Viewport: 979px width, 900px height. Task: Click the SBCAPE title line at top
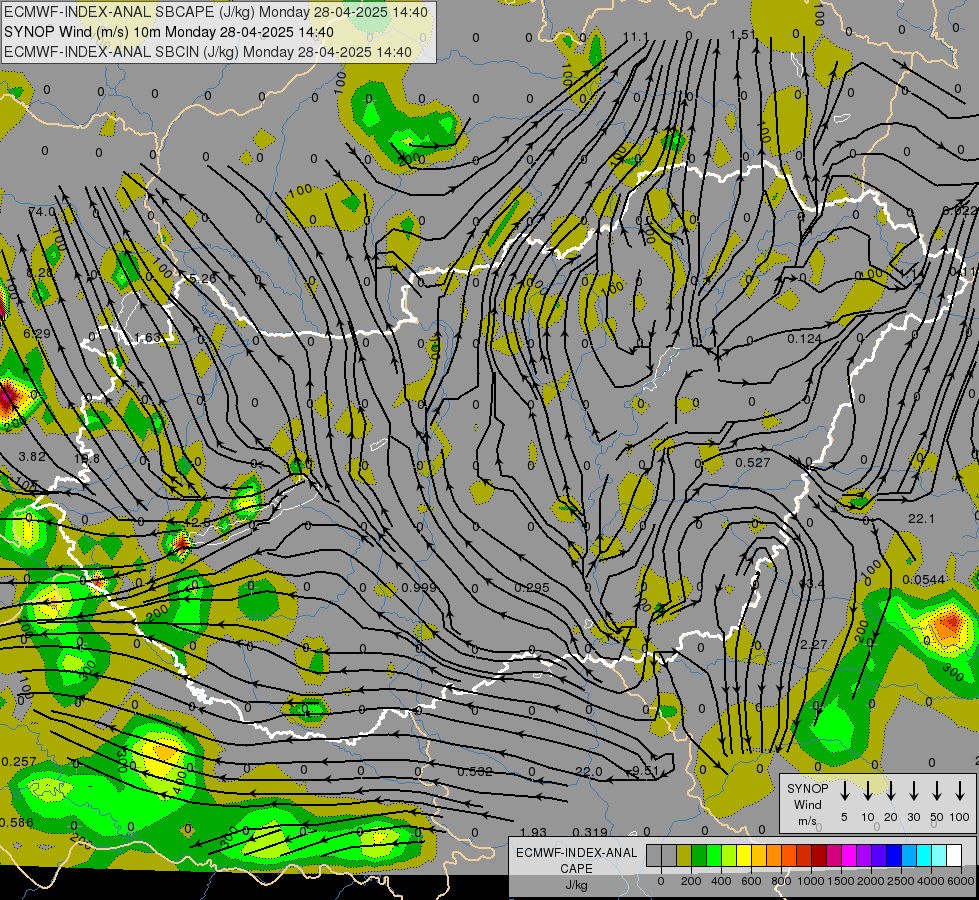216,12
